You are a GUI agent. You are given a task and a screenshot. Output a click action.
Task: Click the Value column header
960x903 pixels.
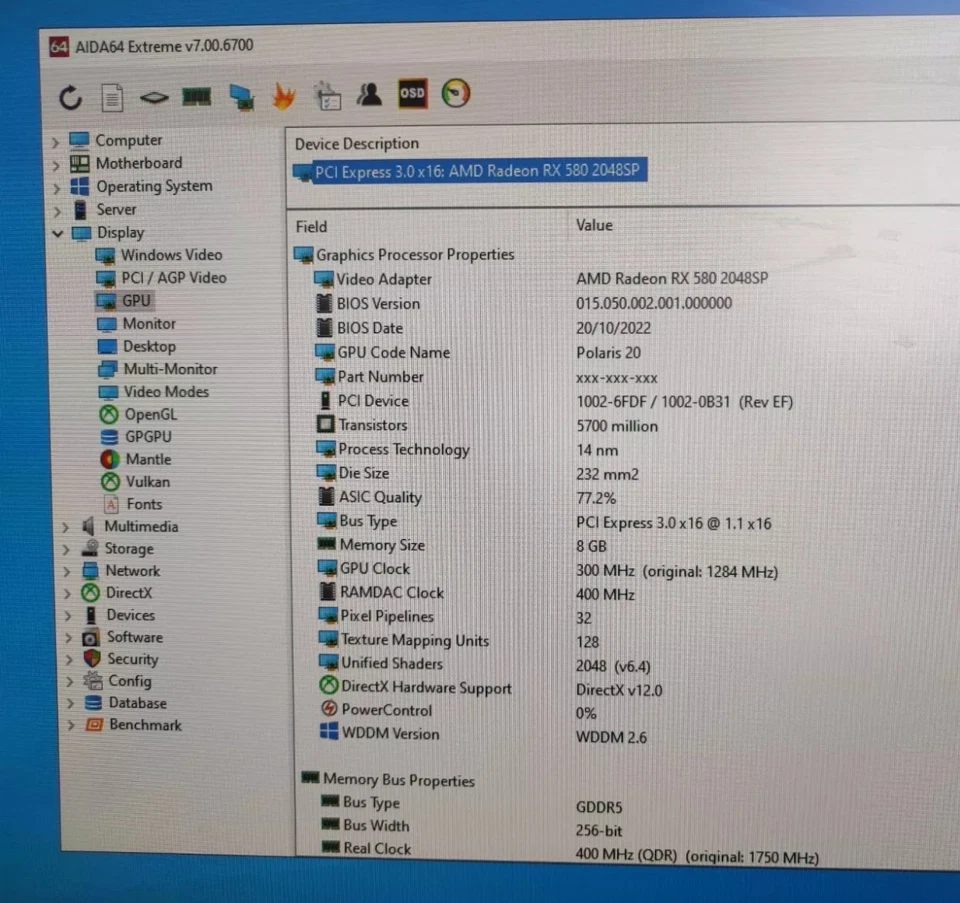594,225
